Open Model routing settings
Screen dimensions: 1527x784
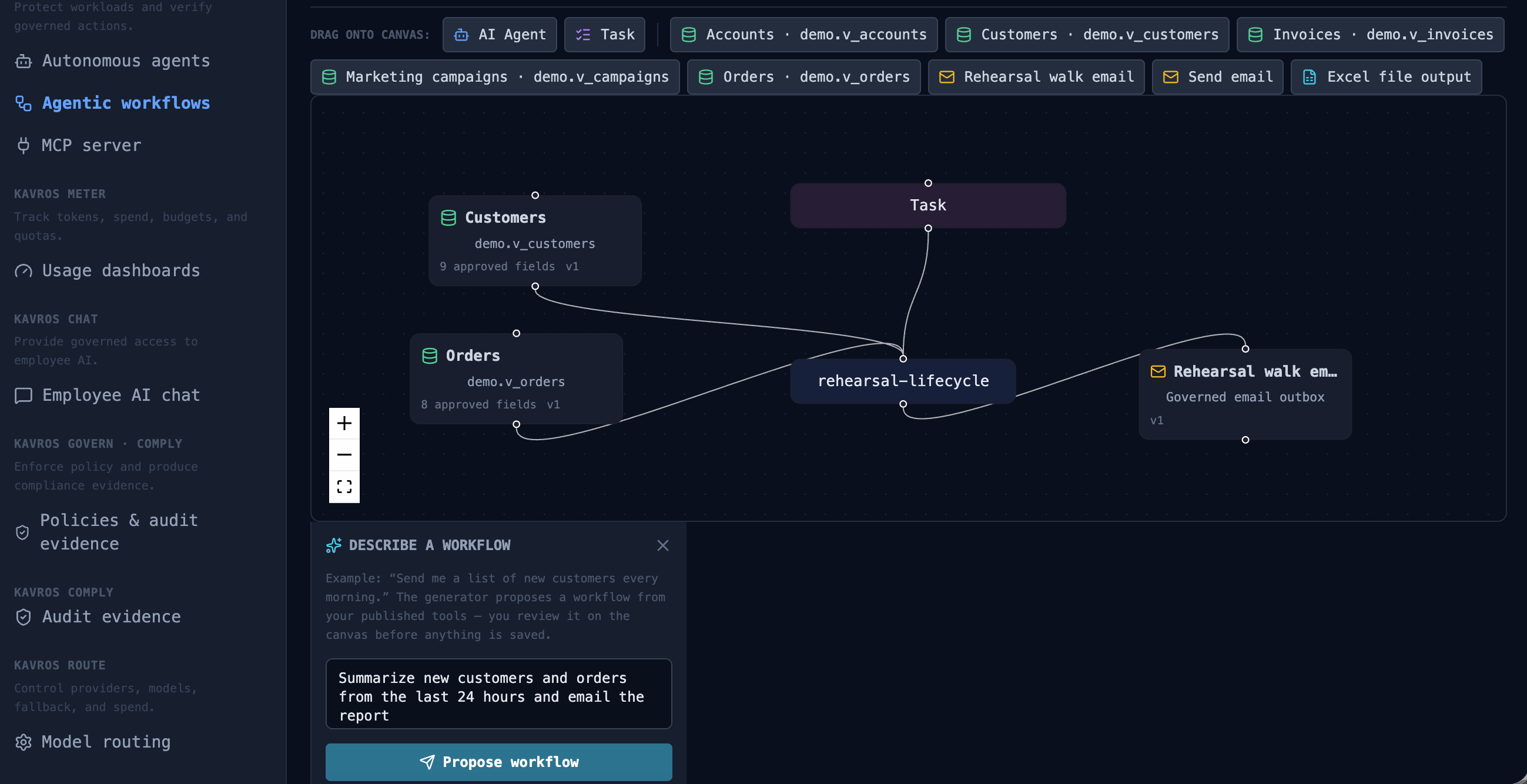click(93, 742)
